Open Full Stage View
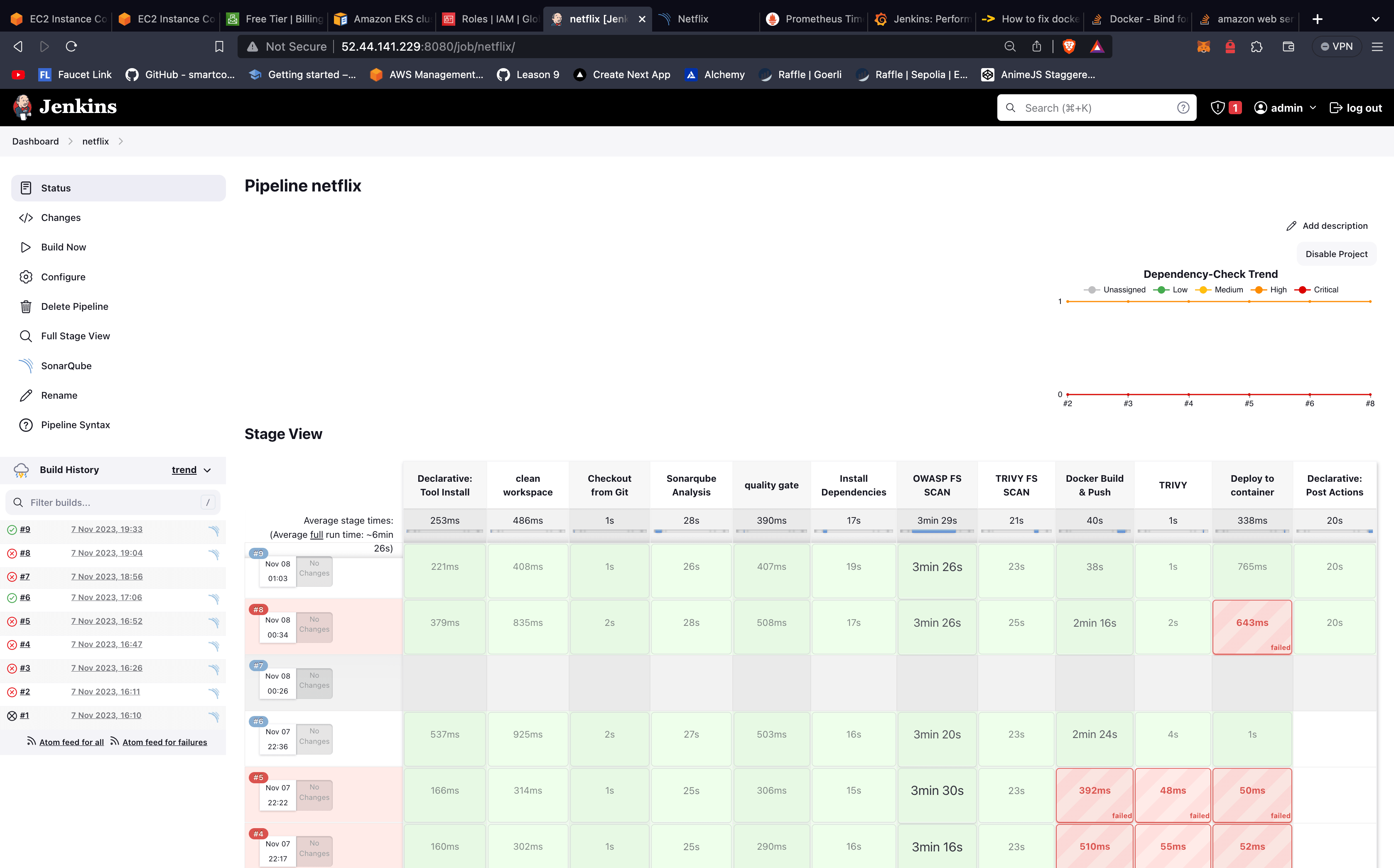 pos(118,336)
